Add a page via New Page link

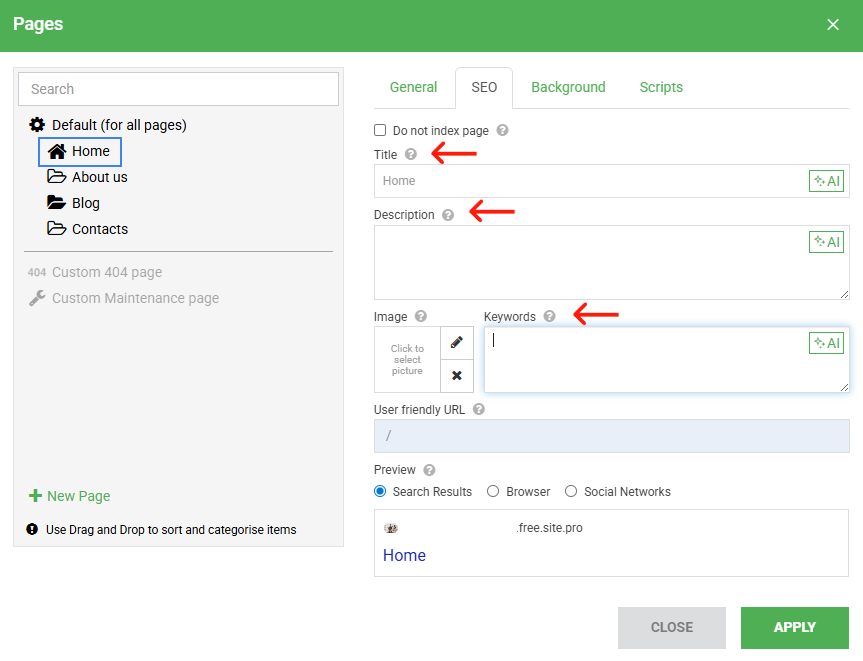coord(78,496)
